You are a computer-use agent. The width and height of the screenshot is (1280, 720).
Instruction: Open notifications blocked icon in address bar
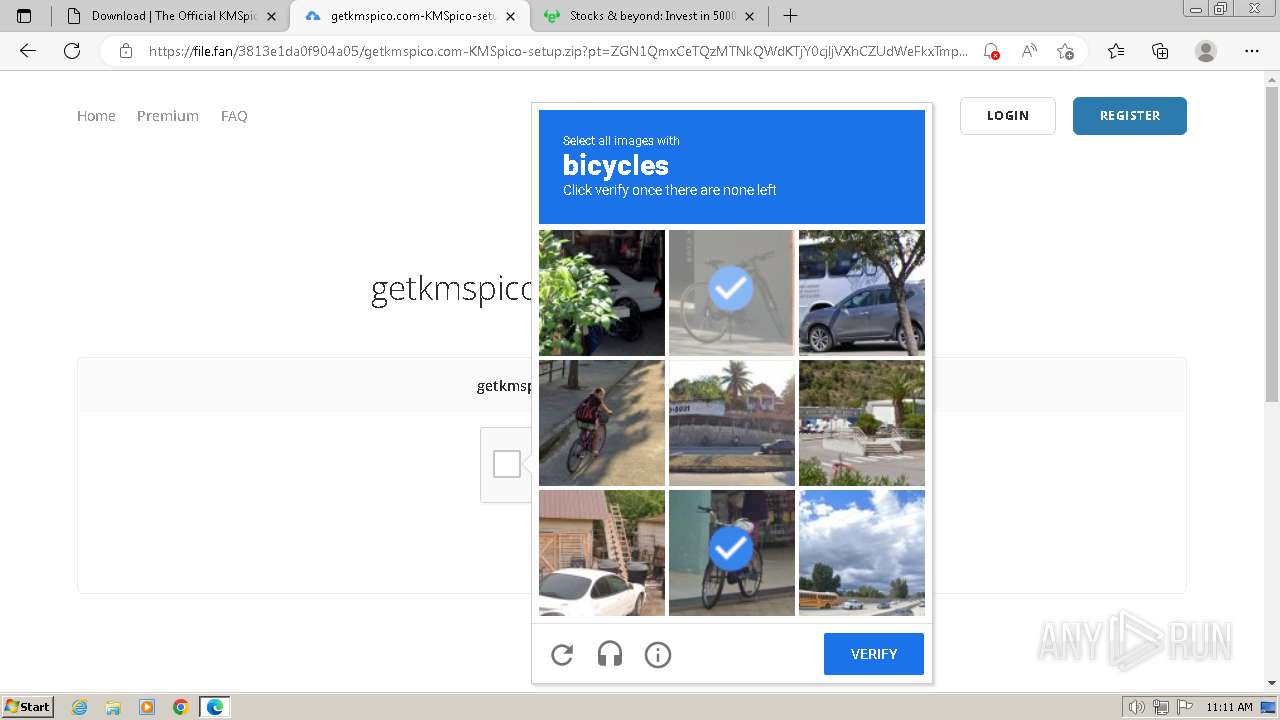tap(991, 51)
